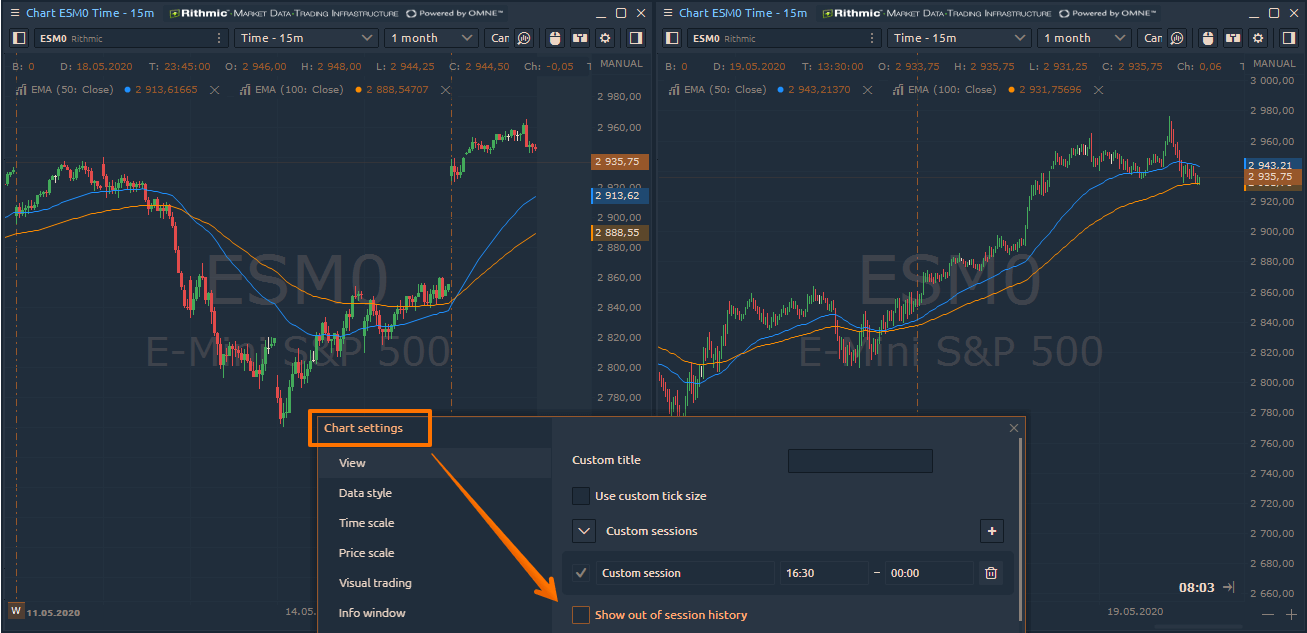Select Data style tab in Chart settings
The height and width of the screenshot is (633, 1307).
(435, 493)
